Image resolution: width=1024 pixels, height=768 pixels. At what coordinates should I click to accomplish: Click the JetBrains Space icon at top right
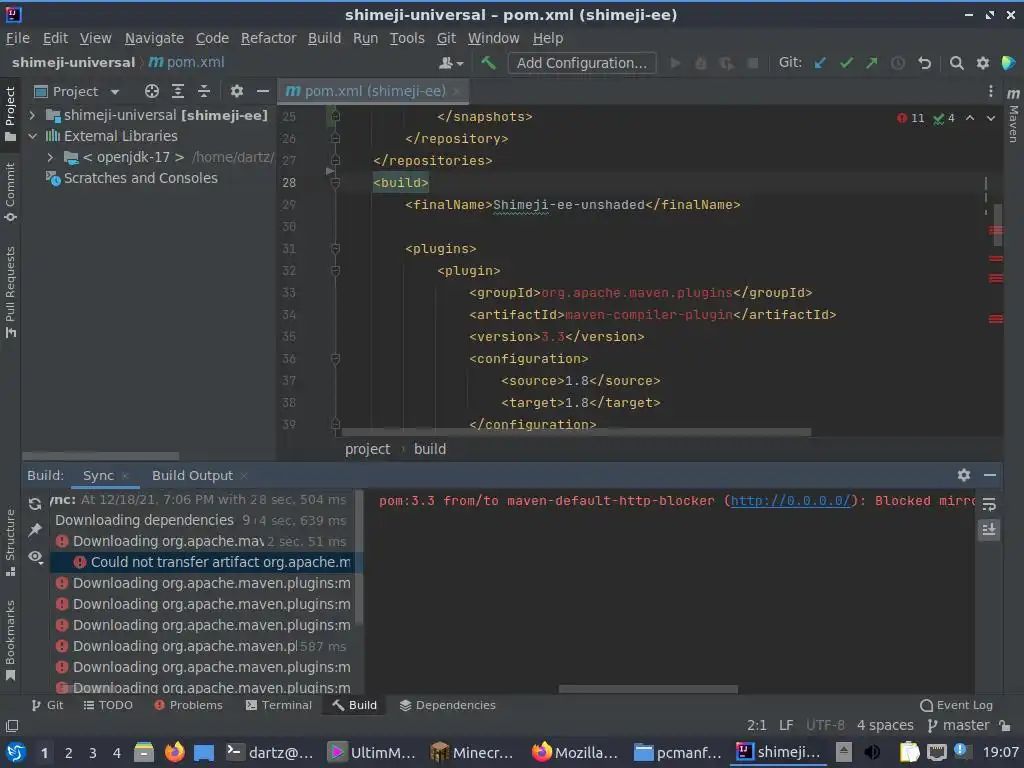coord(1008,63)
